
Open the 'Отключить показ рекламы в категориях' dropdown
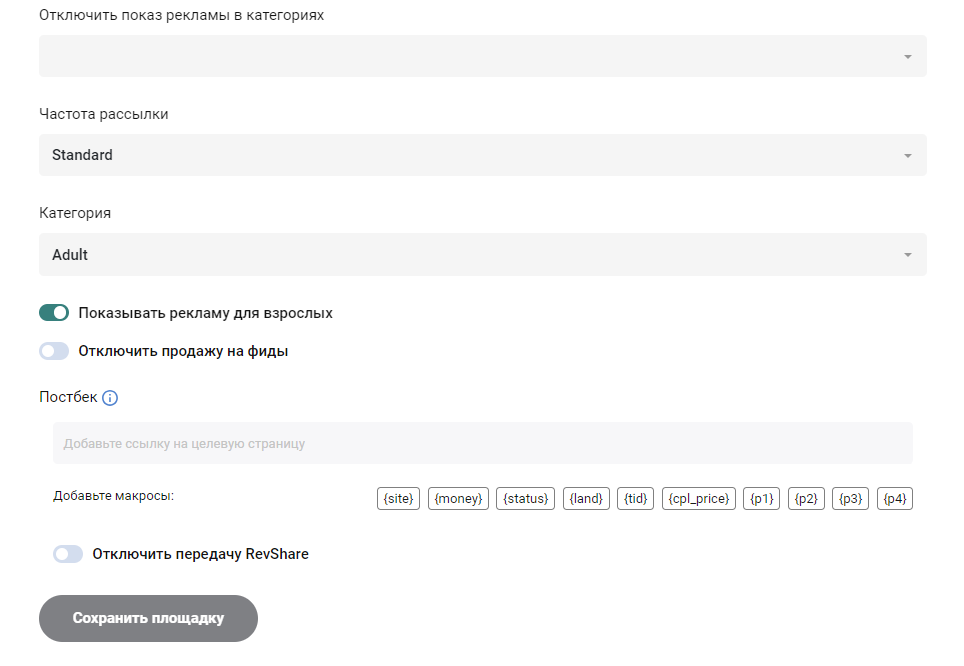[483, 56]
